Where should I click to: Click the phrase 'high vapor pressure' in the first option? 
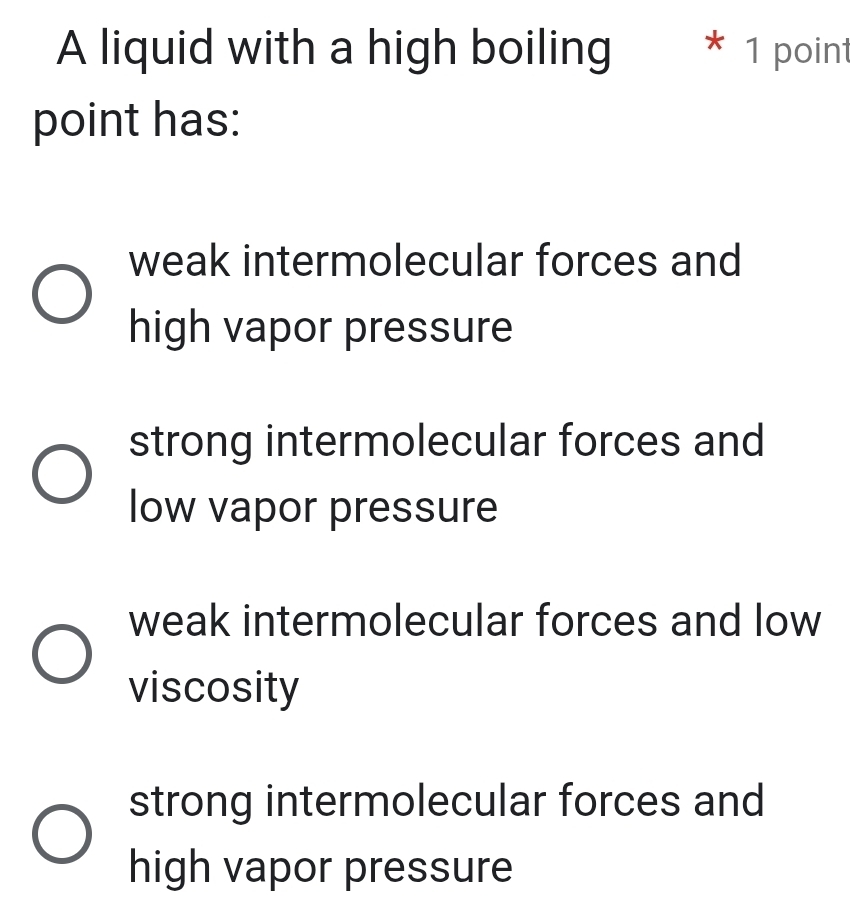320,327
